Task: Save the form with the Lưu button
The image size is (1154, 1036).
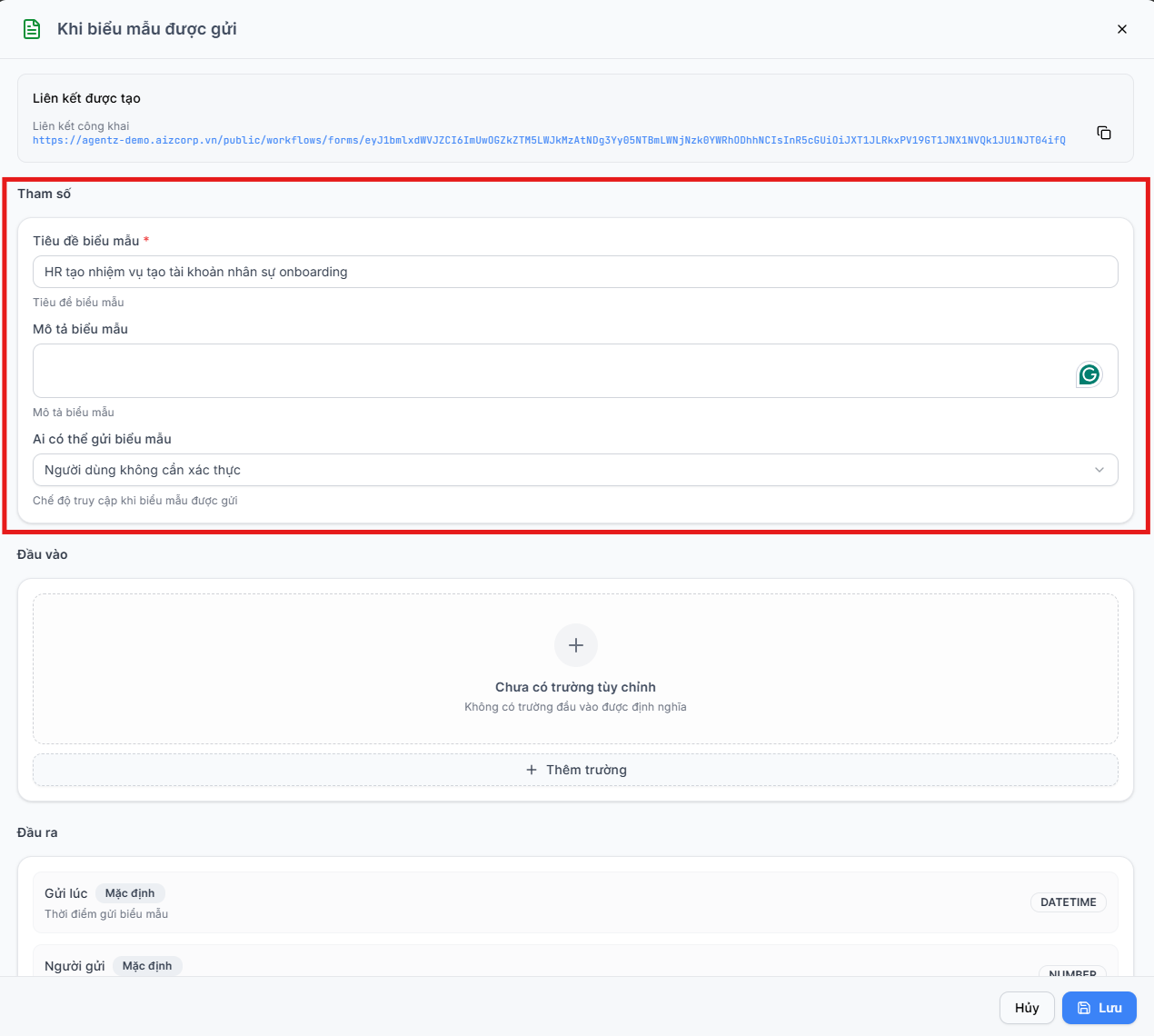Action: point(1099,1008)
